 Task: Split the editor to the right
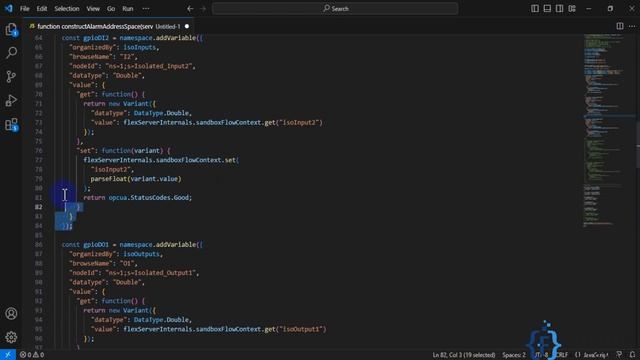point(620,26)
